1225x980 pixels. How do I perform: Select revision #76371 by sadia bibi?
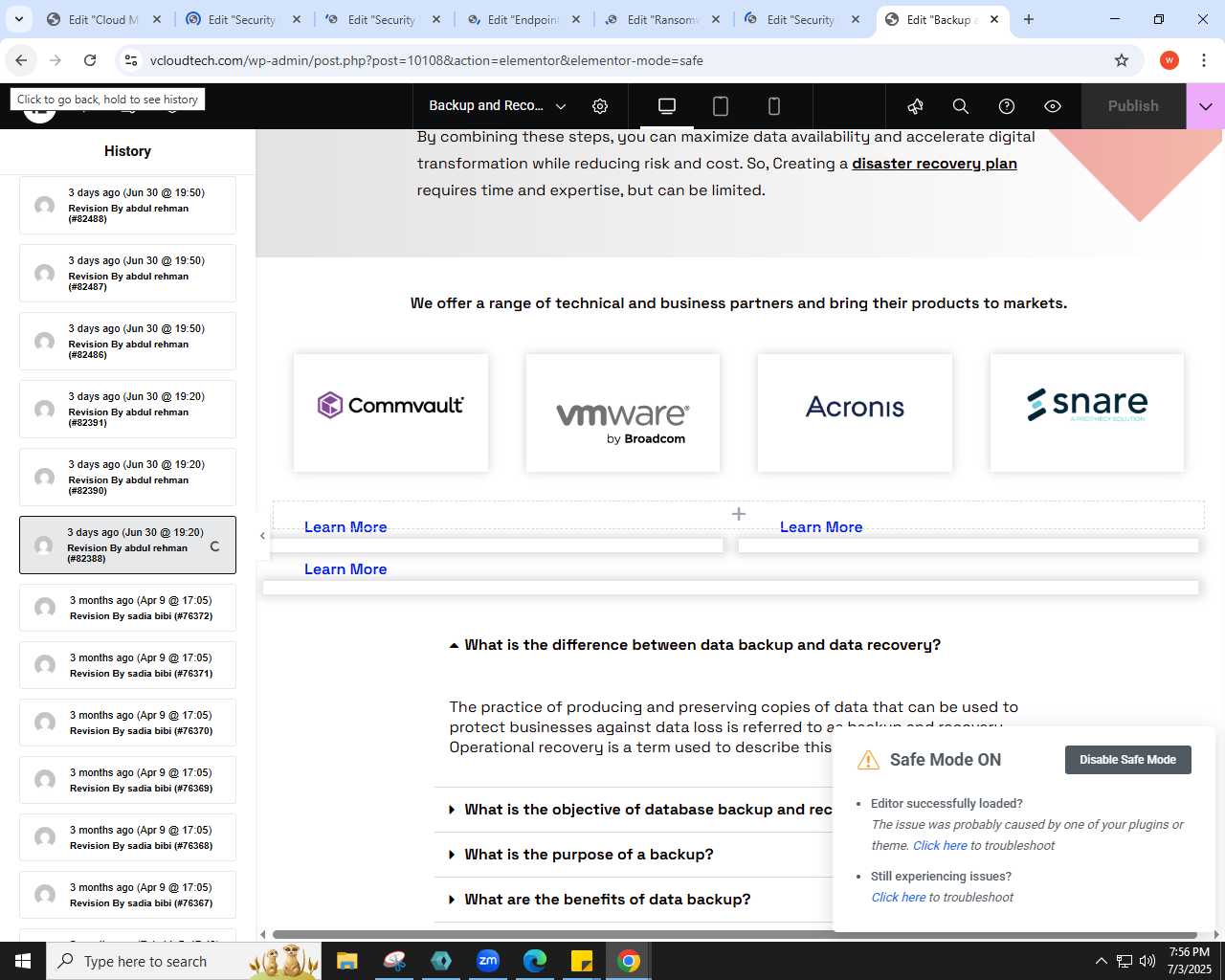[x=127, y=665]
